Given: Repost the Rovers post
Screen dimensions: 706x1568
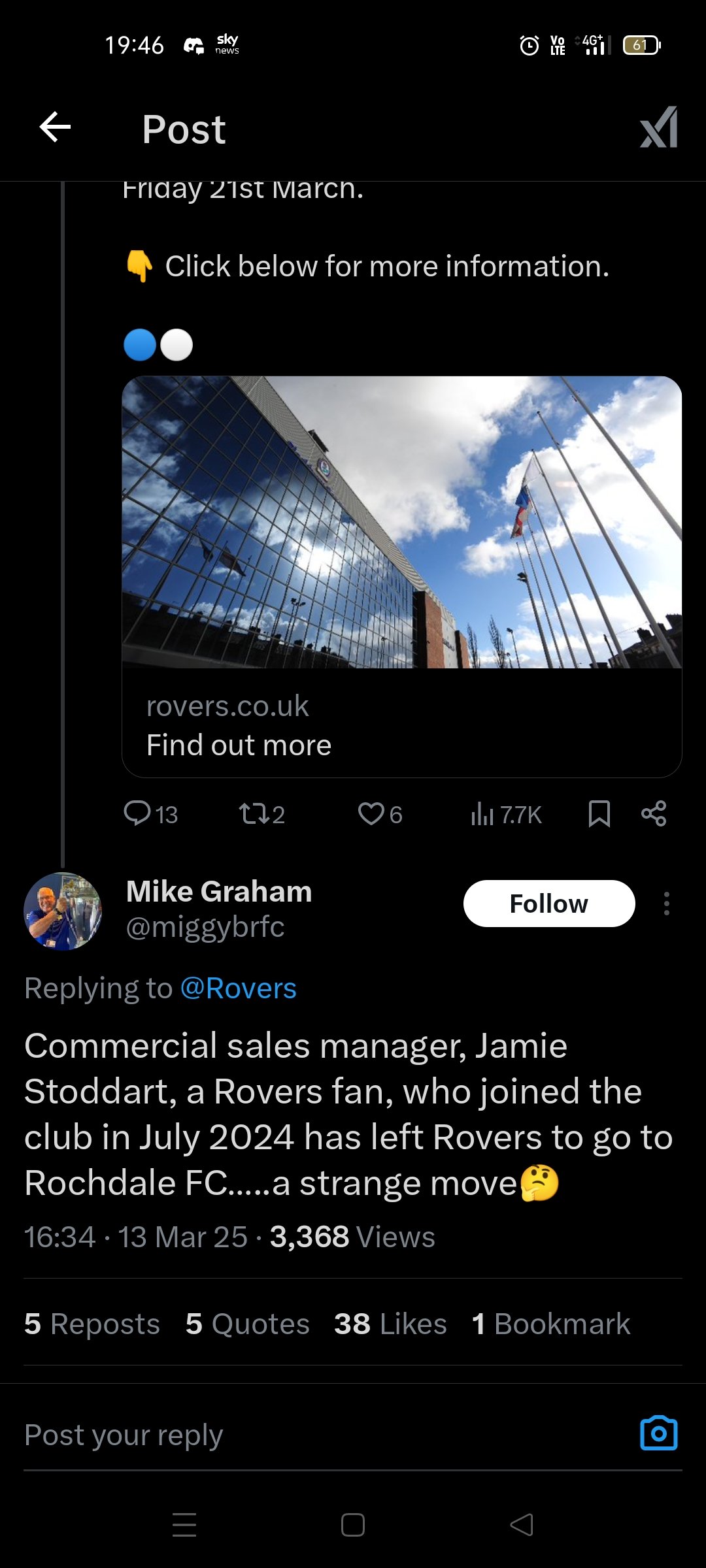Looking at the screenshot, I should pyautogui.click(x=261, y=814).
